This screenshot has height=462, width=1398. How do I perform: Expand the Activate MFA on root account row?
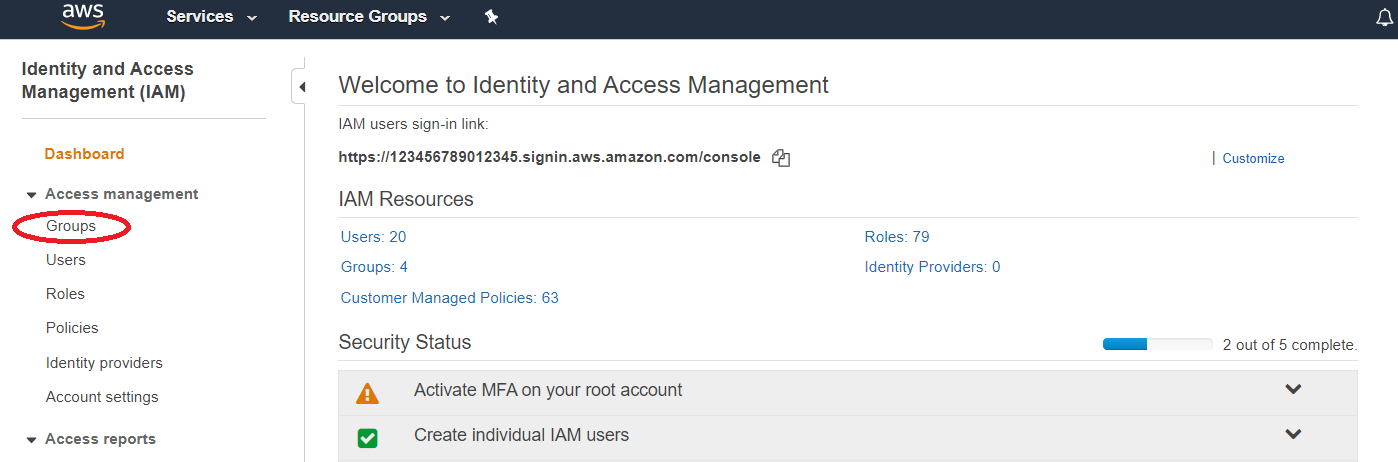tap(1293, 389)
